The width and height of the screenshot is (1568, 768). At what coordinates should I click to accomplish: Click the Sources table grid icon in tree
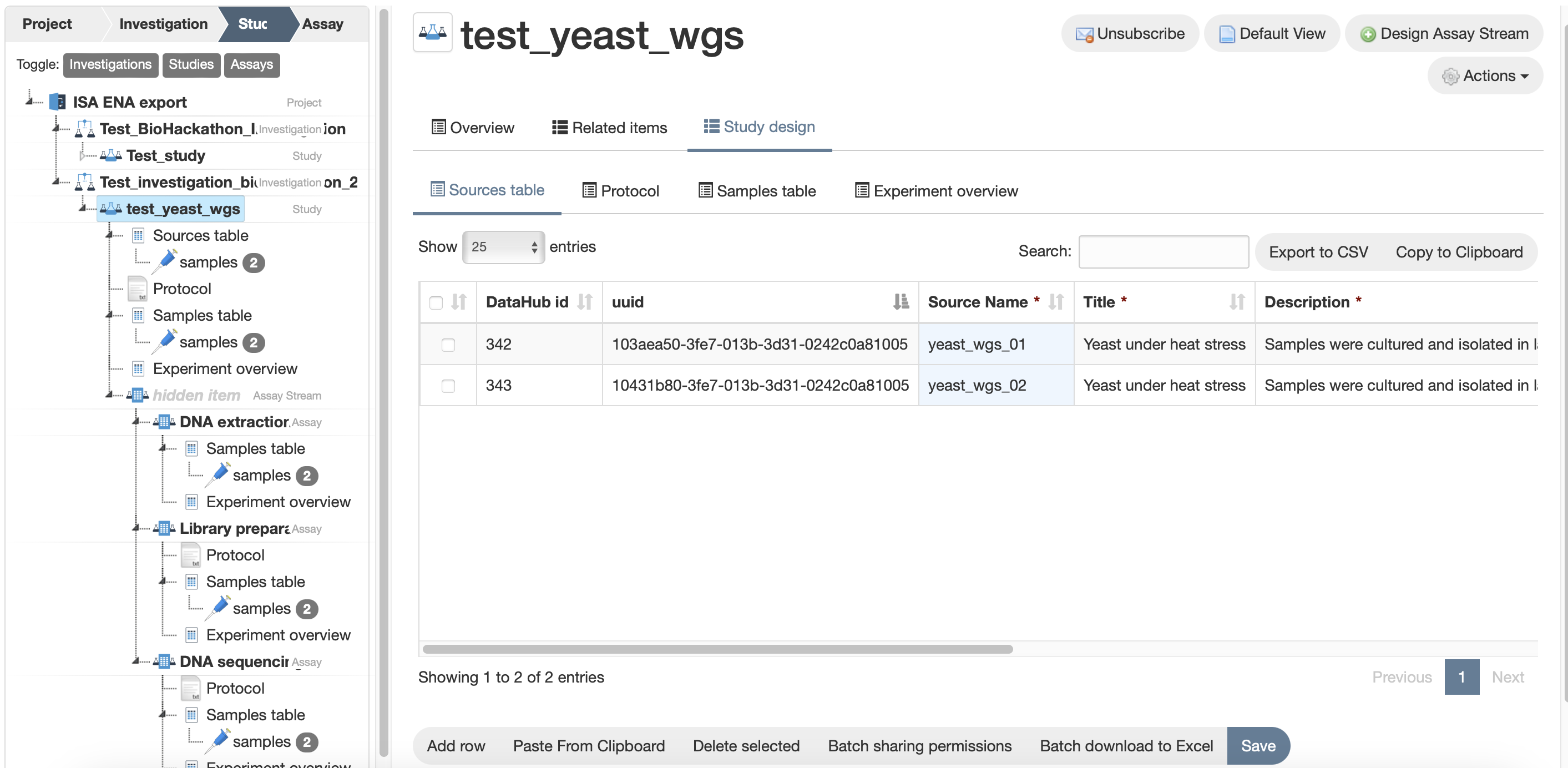(139, 235)
